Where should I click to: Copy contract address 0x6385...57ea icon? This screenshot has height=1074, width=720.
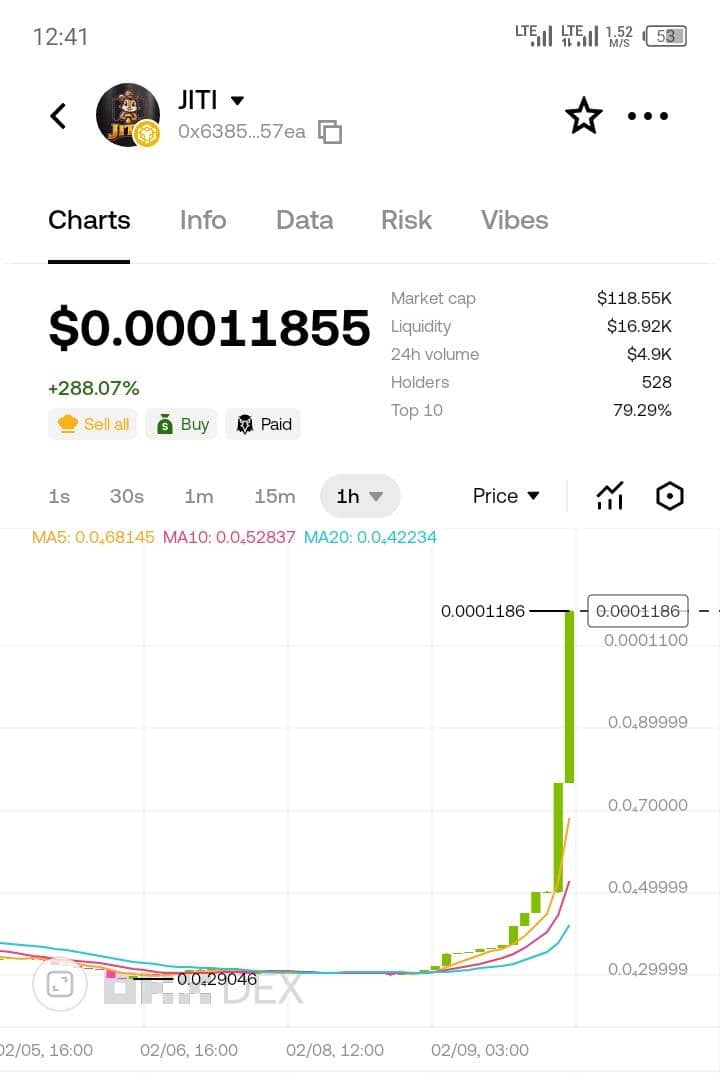click(x=330, y=132)
